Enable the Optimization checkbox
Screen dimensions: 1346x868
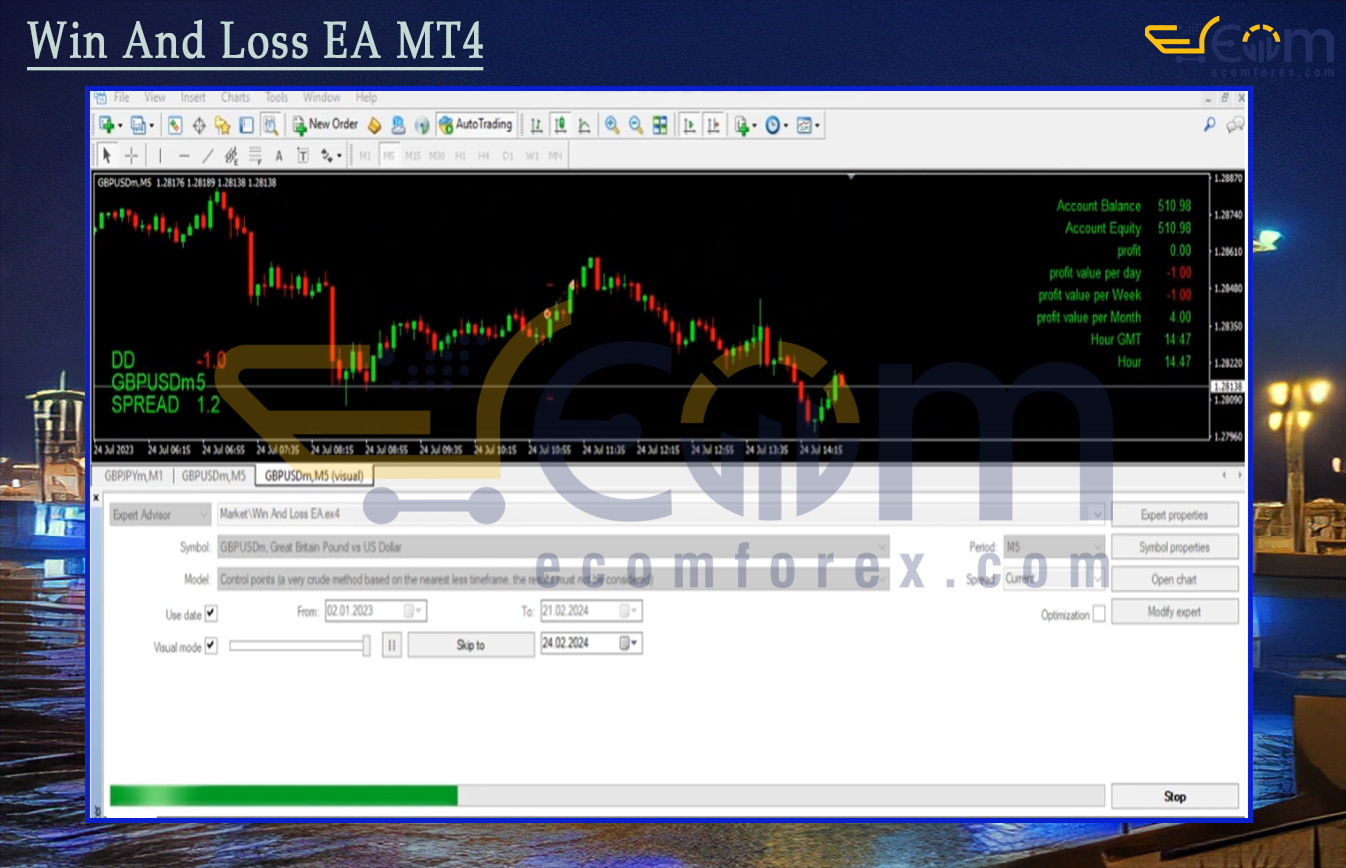coord(1099,614)
